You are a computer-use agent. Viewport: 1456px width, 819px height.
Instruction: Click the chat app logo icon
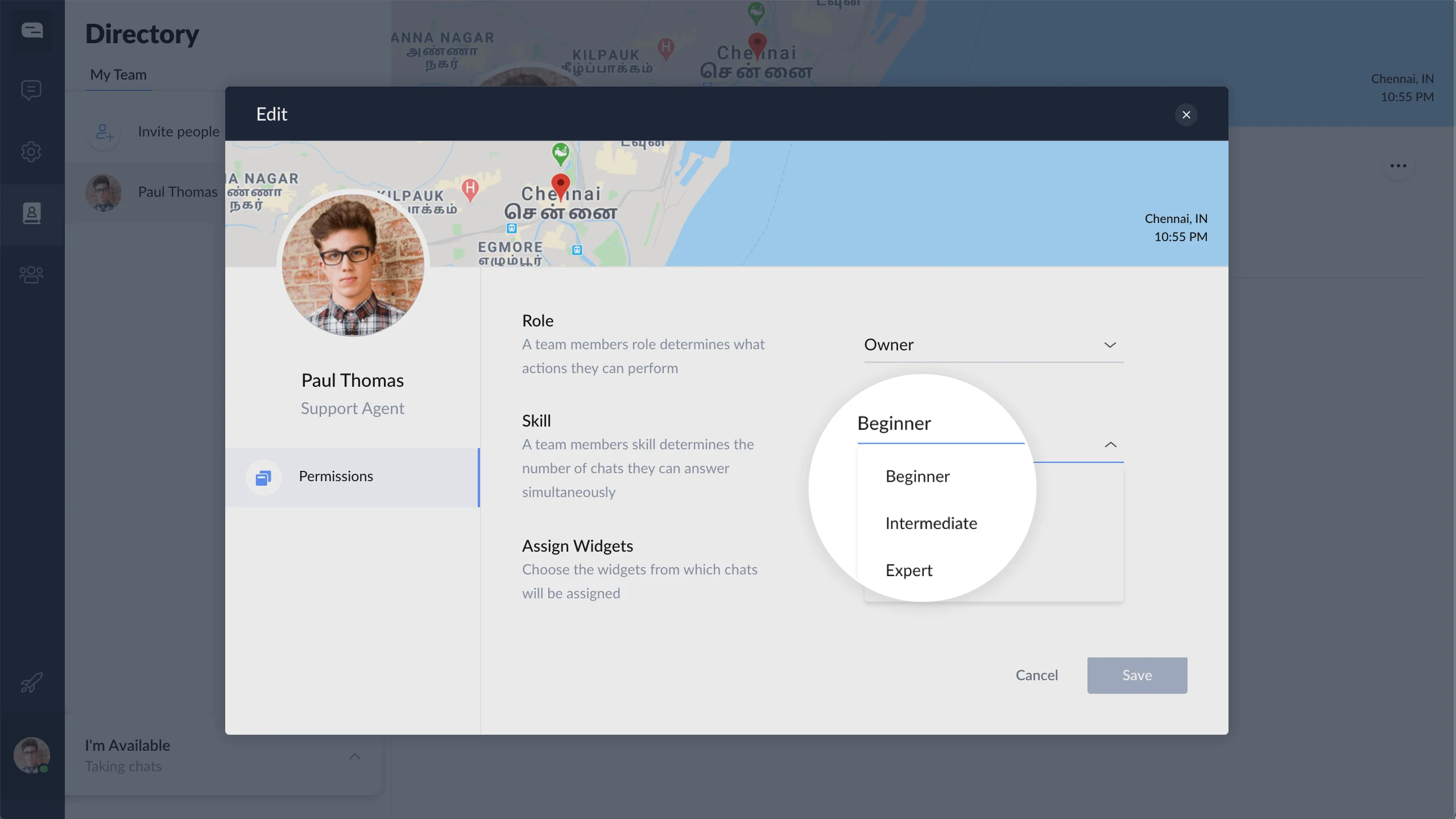pyautogui.click(x=32, y=30)
